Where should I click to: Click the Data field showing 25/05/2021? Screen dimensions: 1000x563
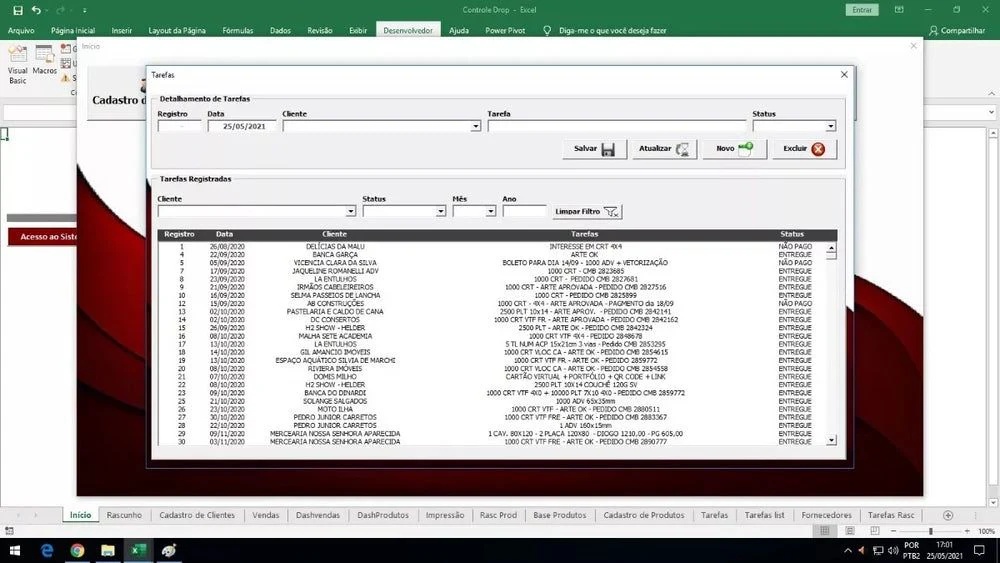coord(242,126)
